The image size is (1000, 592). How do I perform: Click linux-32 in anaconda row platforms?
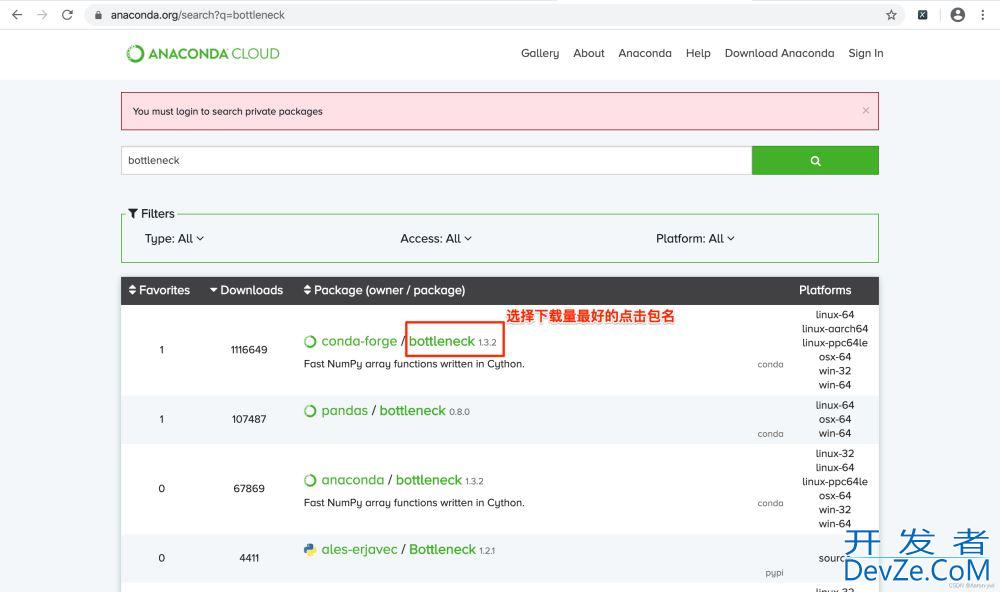tap(835, 454)
